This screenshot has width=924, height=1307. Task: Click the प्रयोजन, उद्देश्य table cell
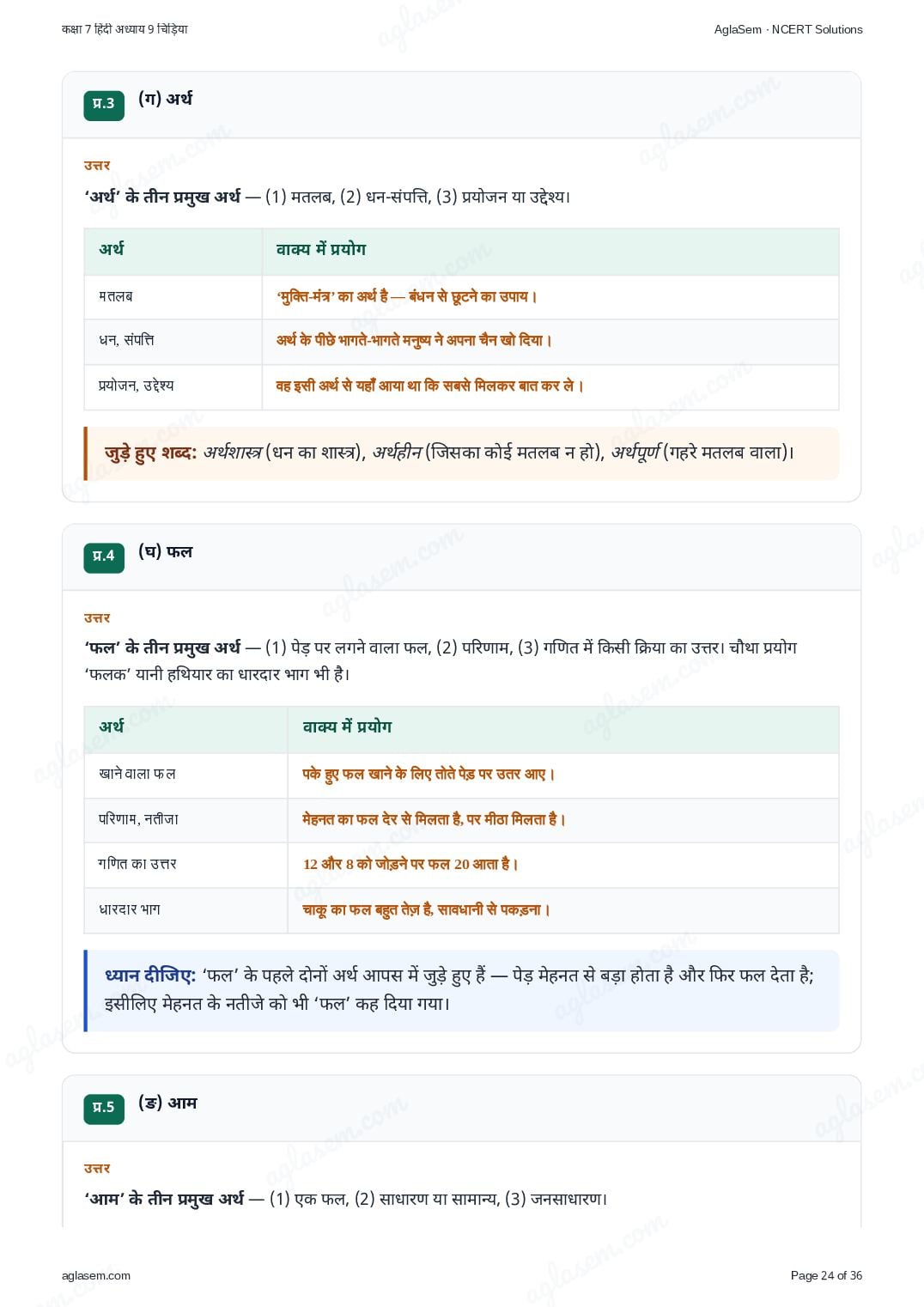(173, 386)
